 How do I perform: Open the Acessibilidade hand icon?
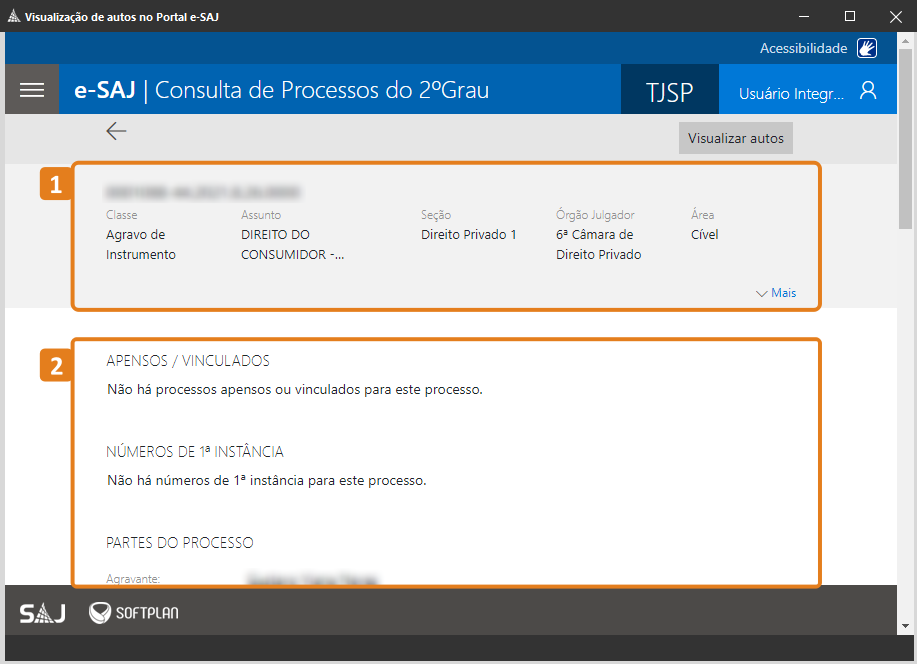pos(867,48)
